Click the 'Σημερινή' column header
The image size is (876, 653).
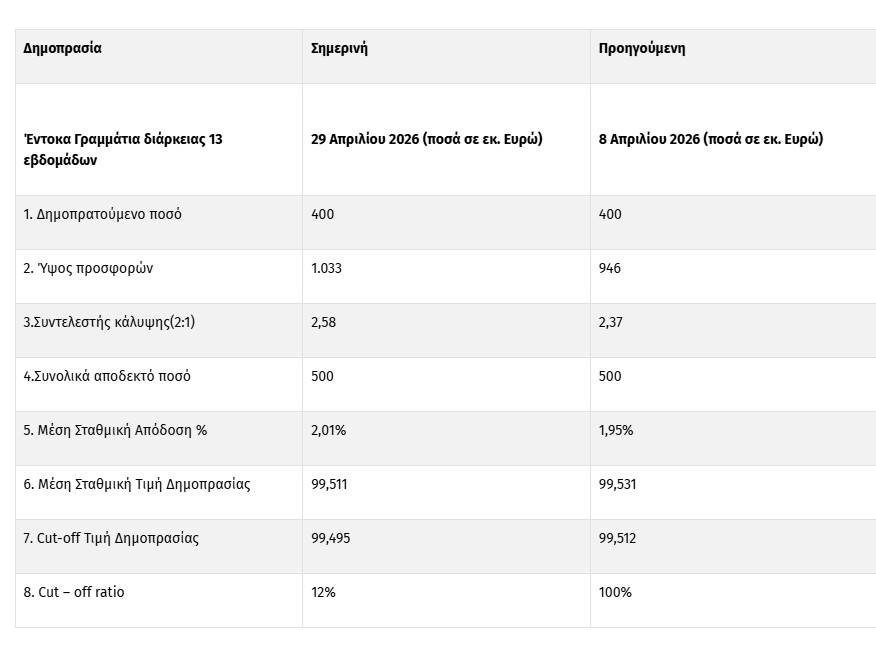pyautogui.click(x=340, y=48)
